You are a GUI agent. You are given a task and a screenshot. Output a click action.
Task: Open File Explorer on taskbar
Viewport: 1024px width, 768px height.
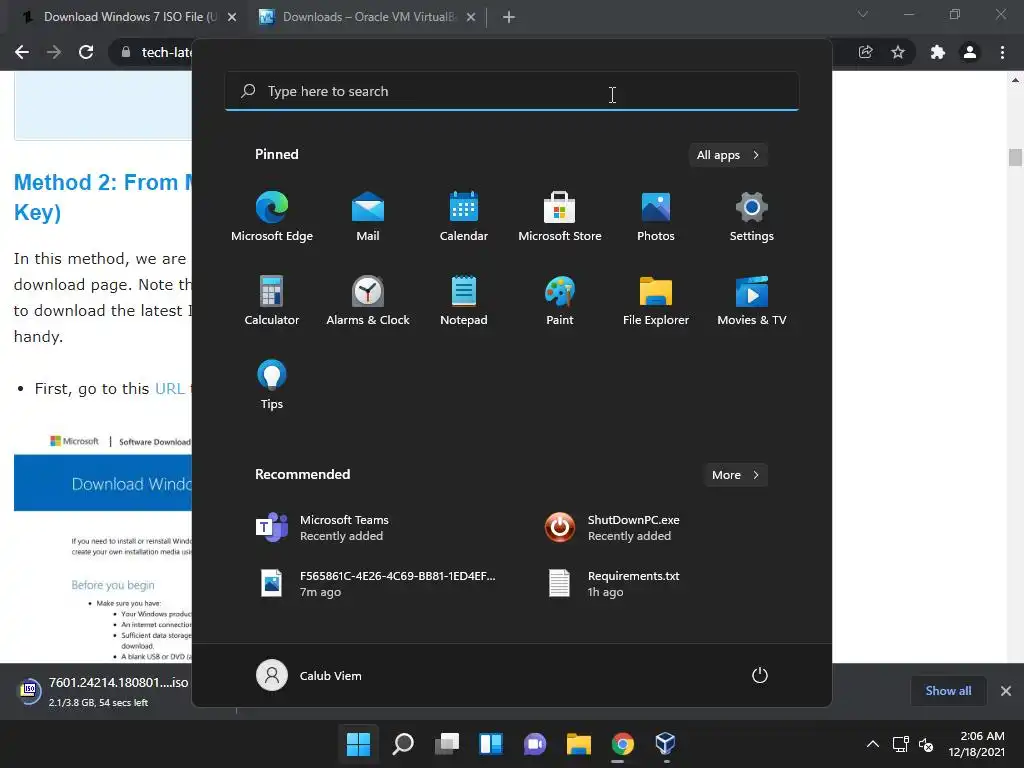pyautogui.click(x=579, y=744)
